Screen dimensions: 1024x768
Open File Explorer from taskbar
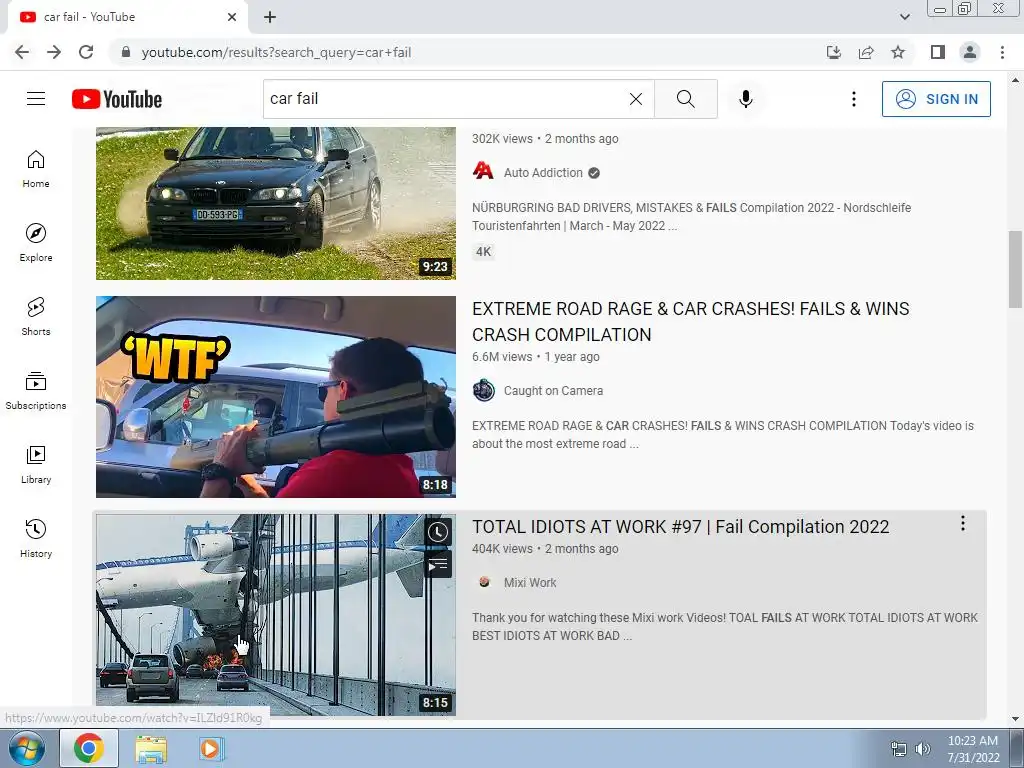tap(151, 749)
